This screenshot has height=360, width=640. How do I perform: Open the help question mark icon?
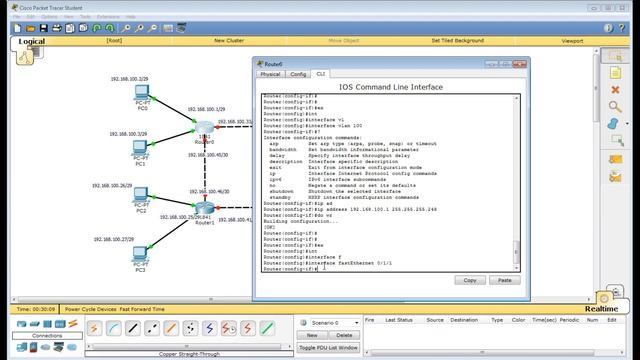coord(622,28)
